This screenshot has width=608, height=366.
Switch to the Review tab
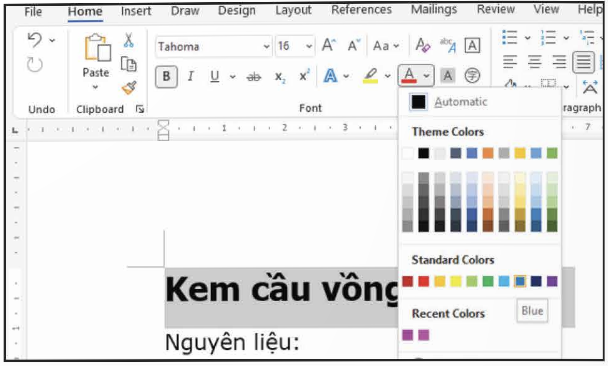[496, 9]
